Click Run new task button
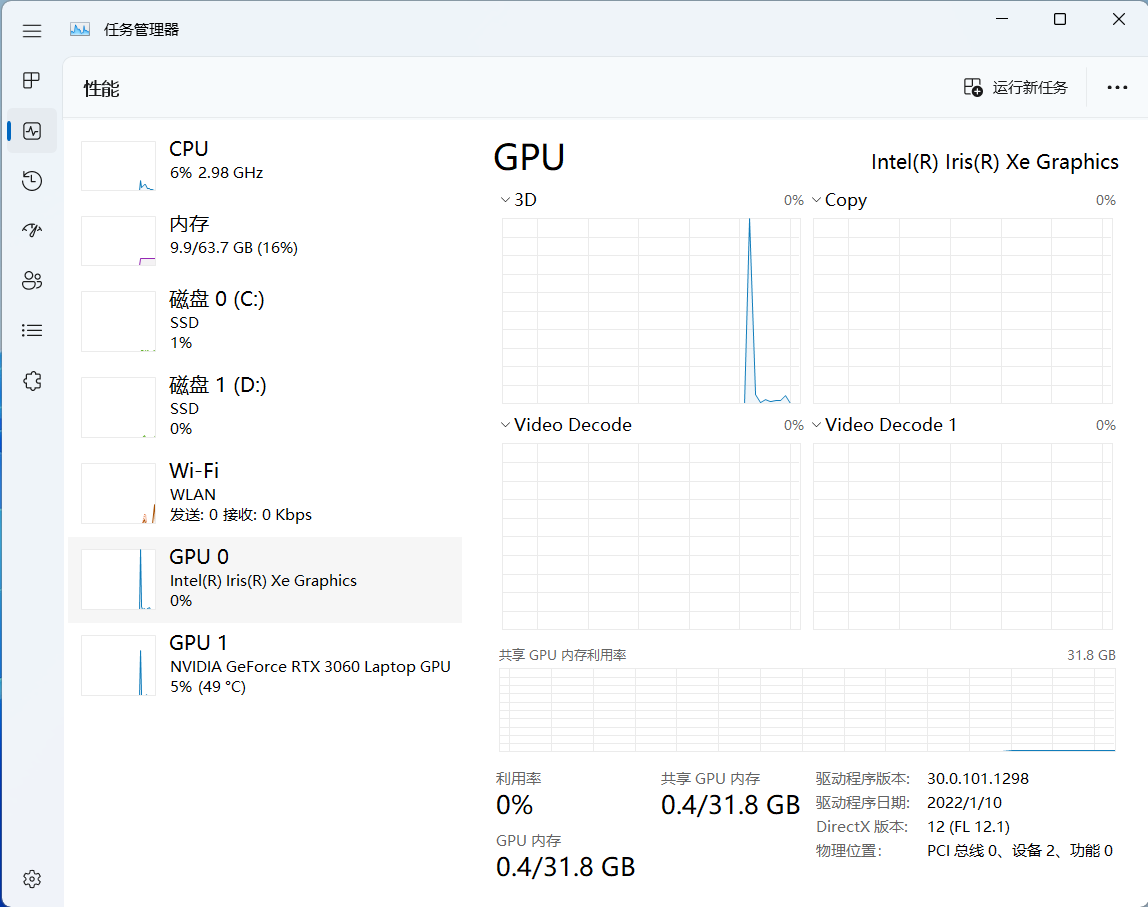1148x907 pixels. click(x=1016, y=88)
